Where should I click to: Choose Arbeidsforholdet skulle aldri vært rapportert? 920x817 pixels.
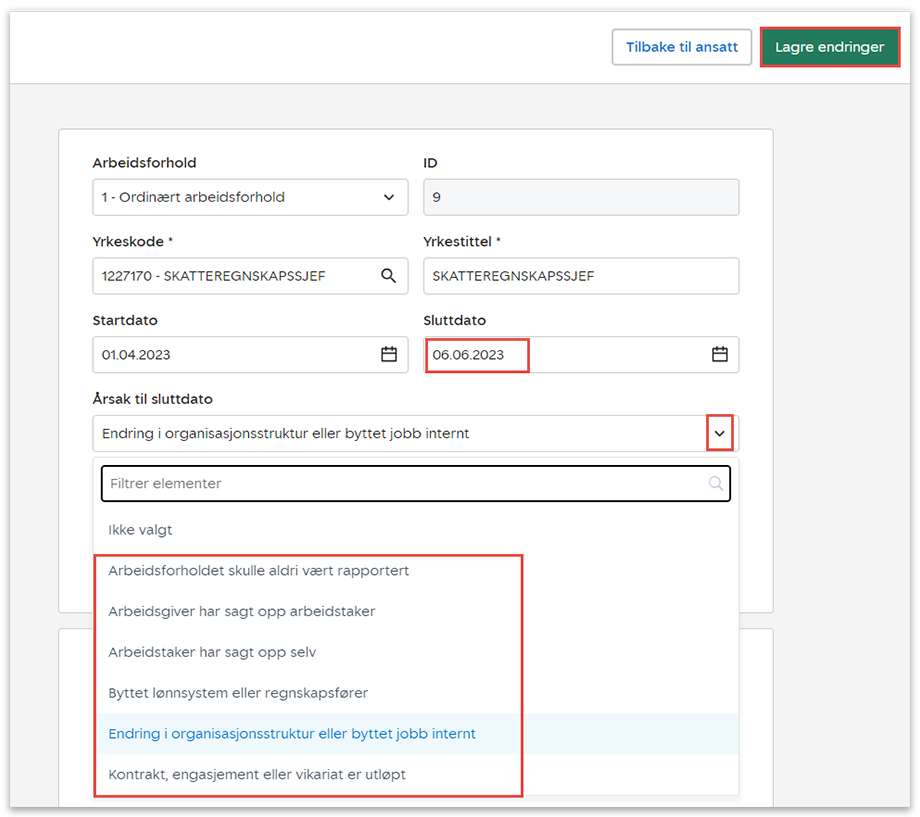pos(259,571)
